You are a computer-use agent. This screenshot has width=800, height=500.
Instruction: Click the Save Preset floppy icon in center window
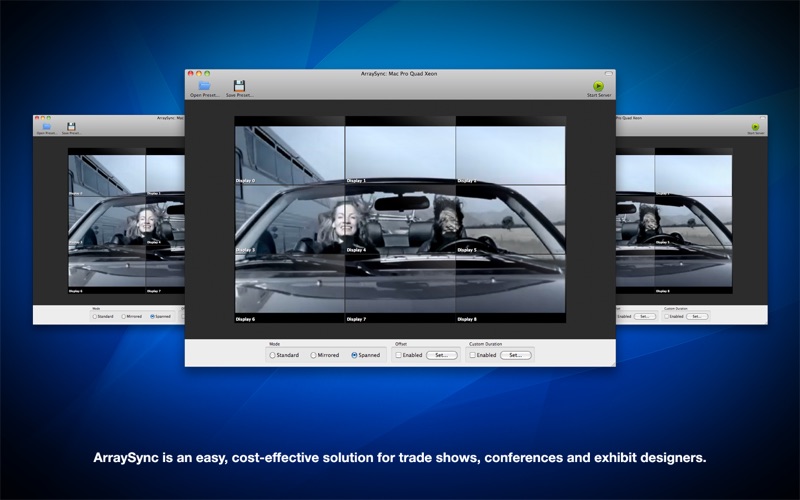239,86
